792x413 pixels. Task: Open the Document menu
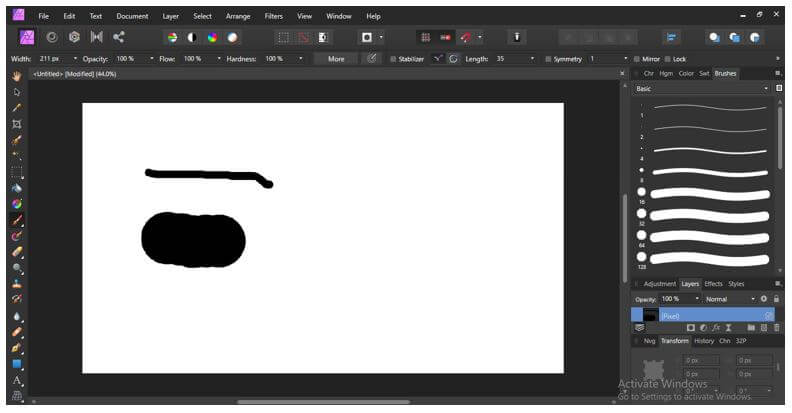(132, 16)
